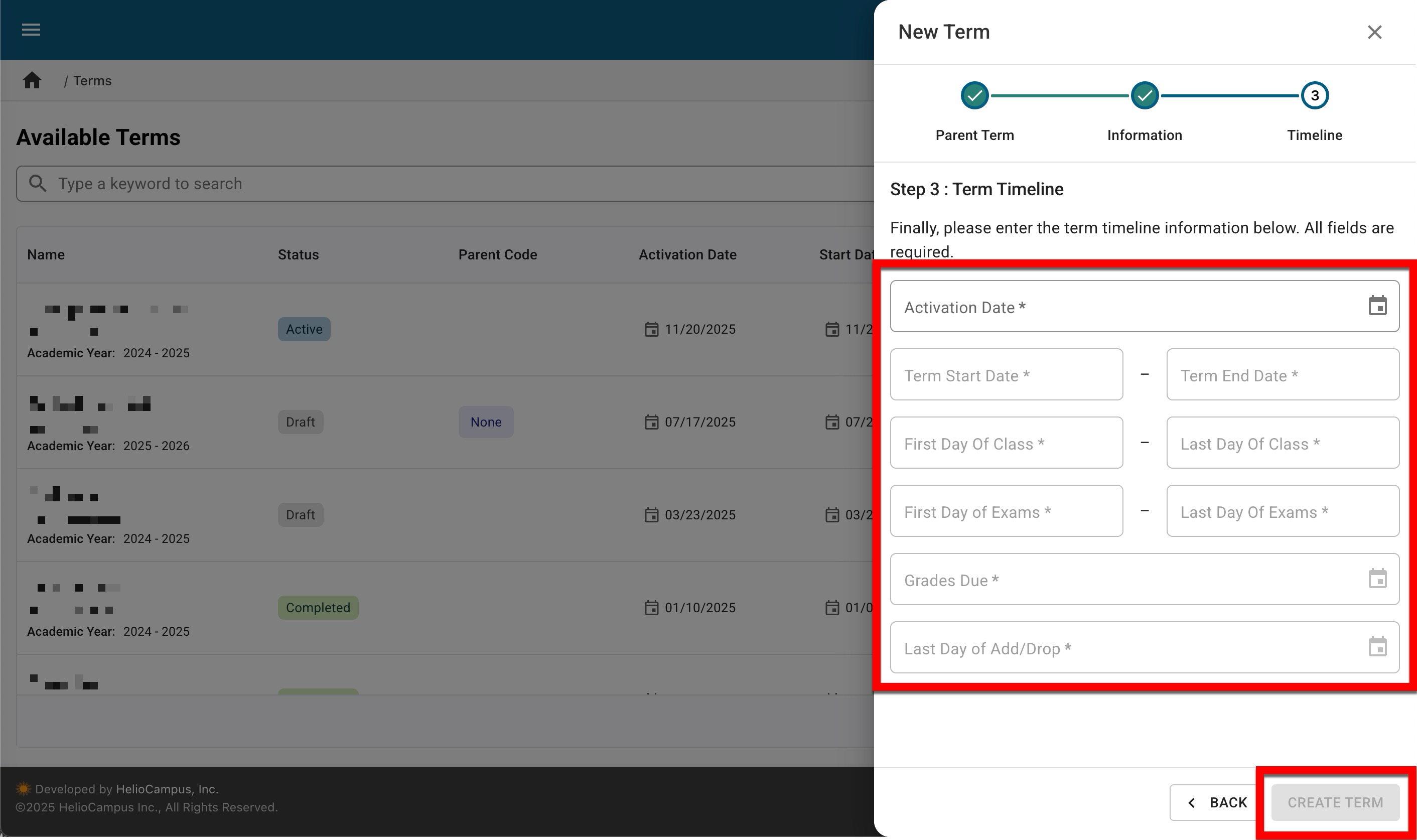This screenshot has height=840, width=1417.
Task: Open Activation Date calendar picker icon
Action: [1377, 306]
